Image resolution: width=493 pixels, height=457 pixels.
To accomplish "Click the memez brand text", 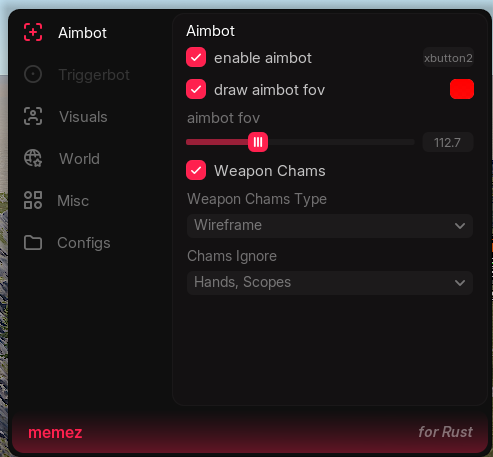I will coord(55,433).
